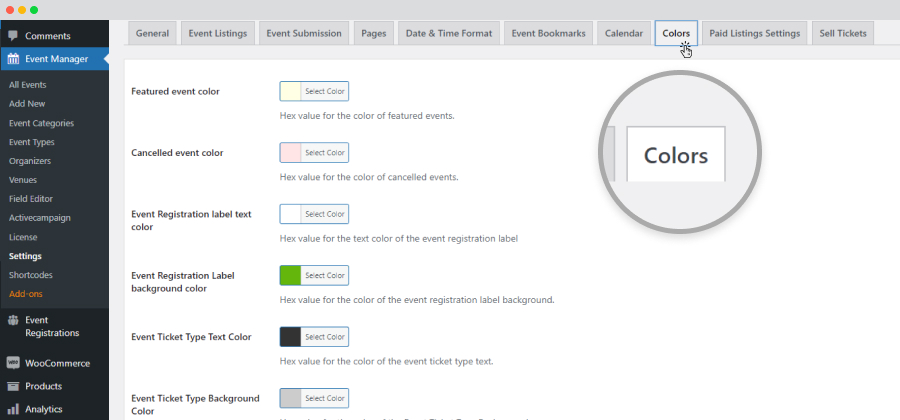
Task: Go to the Sell Tickets tab
Action: click(843, 33)
